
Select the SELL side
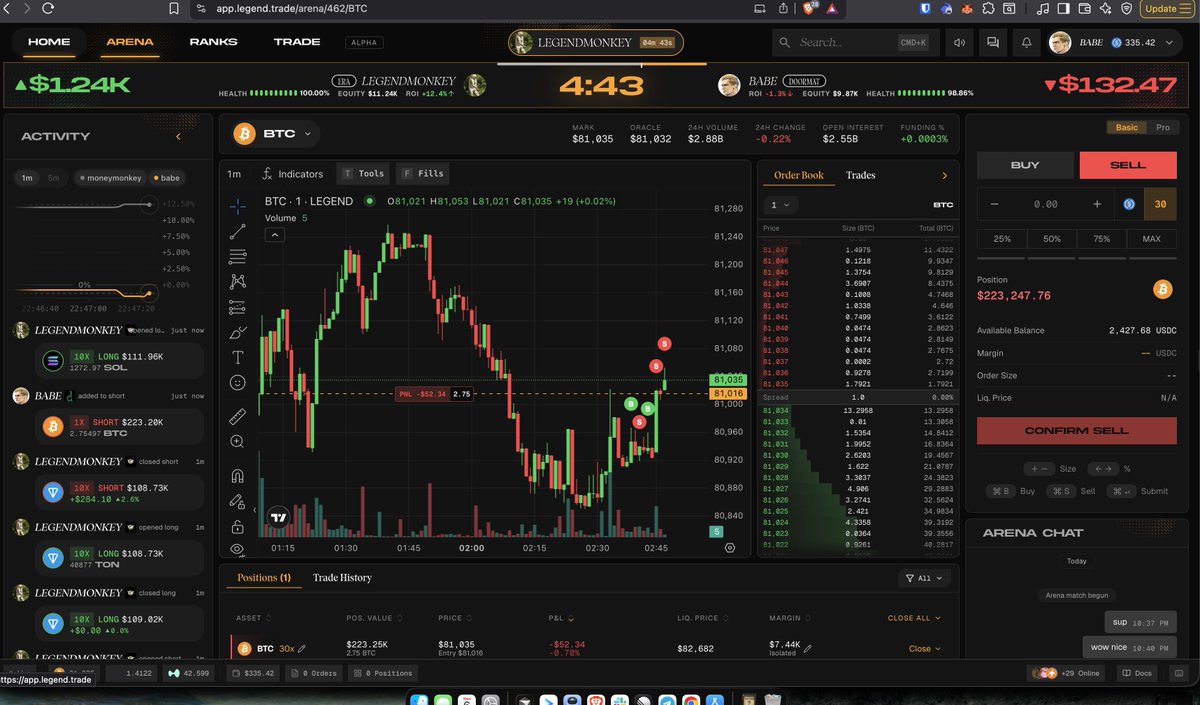pos(1128,165)
